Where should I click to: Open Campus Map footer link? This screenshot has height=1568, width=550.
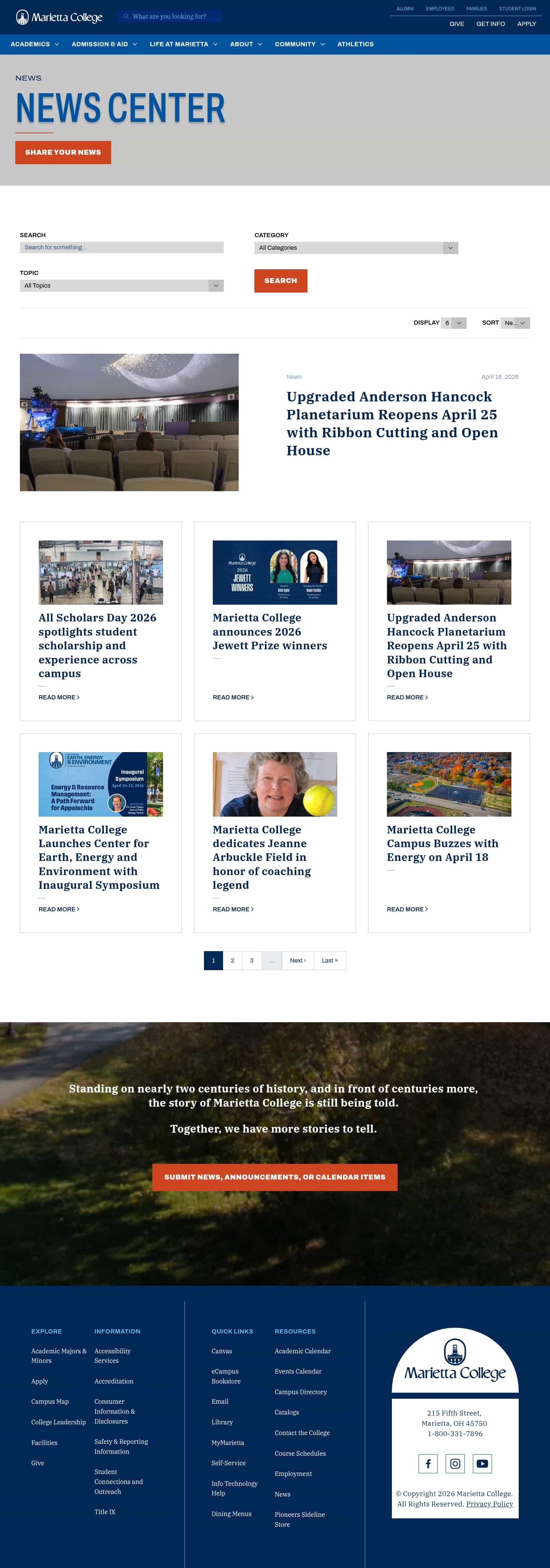click(50, 1401)
